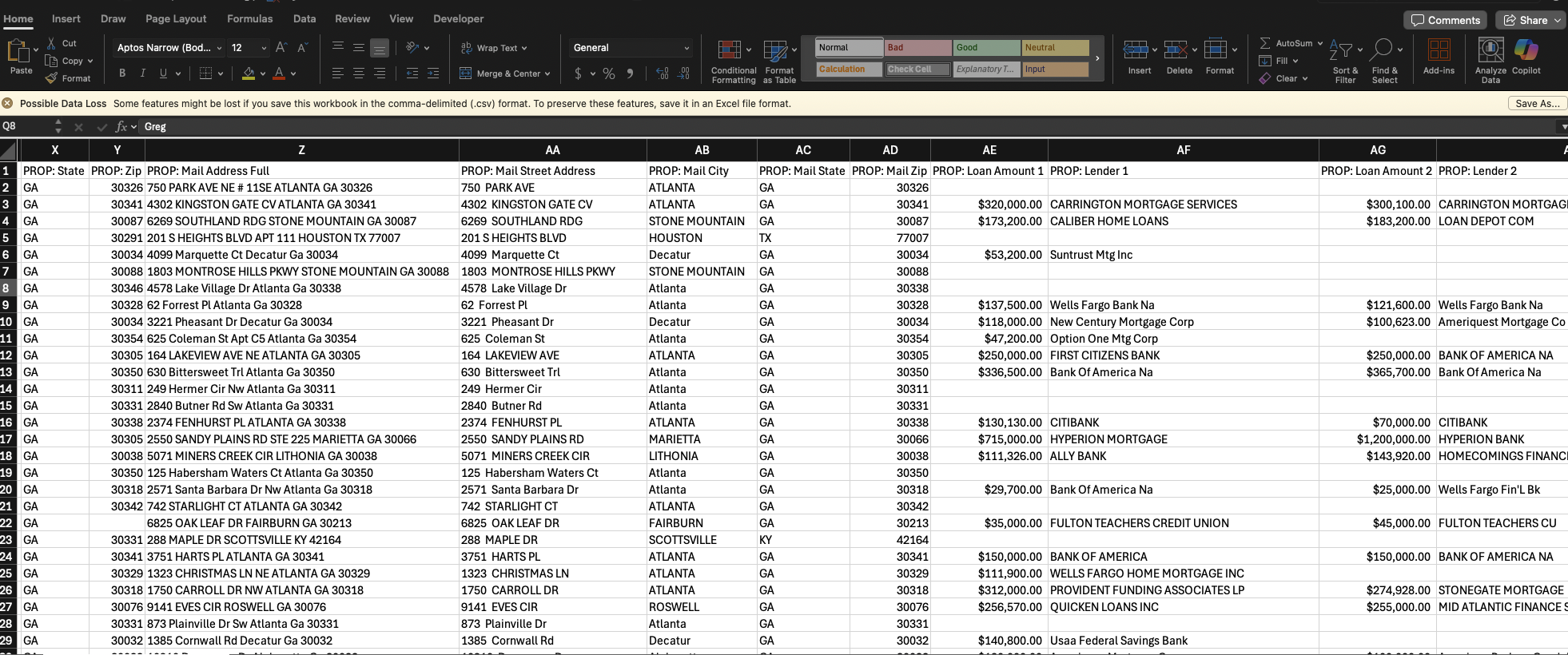1568x655 pixels.
Task: Open the View tab
Action: [x=401, y=18]
